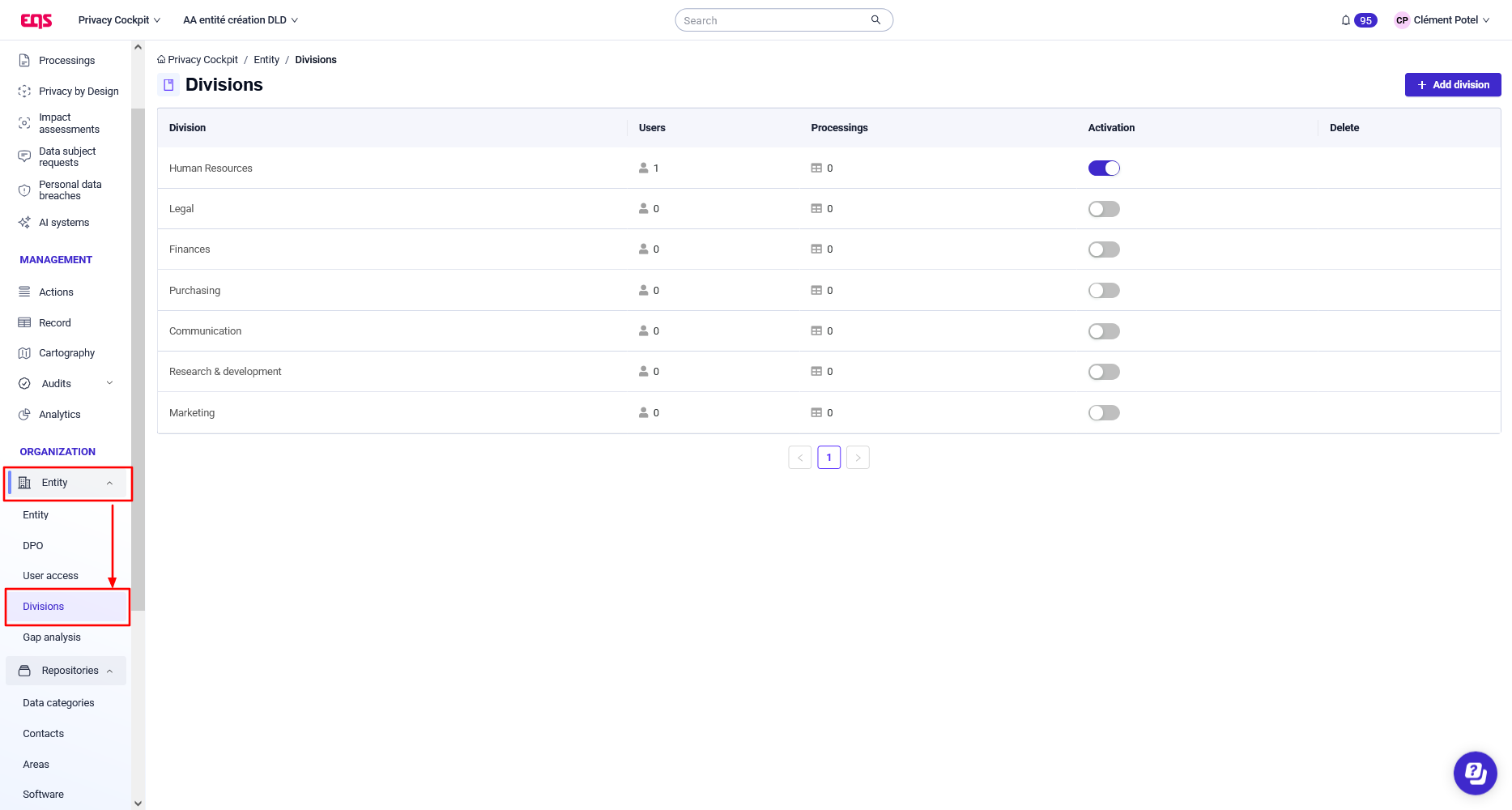Turn on the Communication division toggle

[1104, 331]
